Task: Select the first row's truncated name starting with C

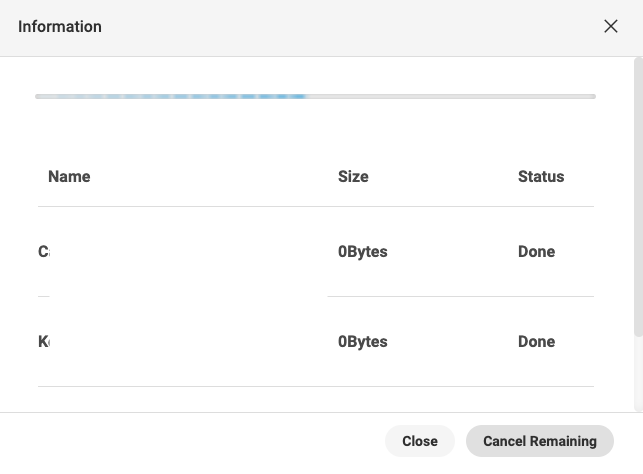Action: [x=44, y=252]
